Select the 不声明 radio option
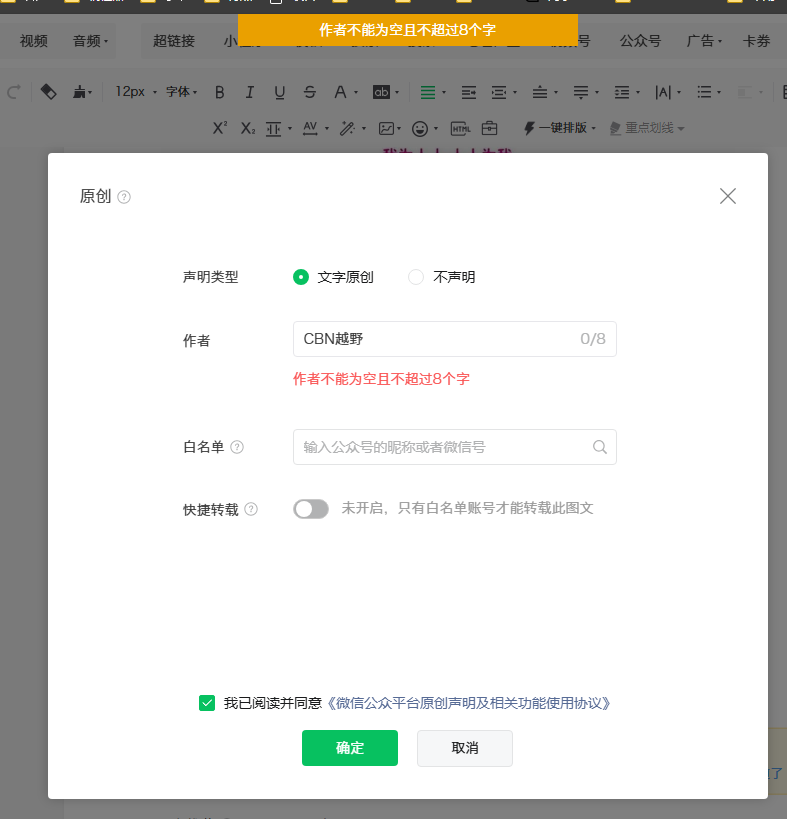Viewport: 787px width, 819px height. point(416,277)
